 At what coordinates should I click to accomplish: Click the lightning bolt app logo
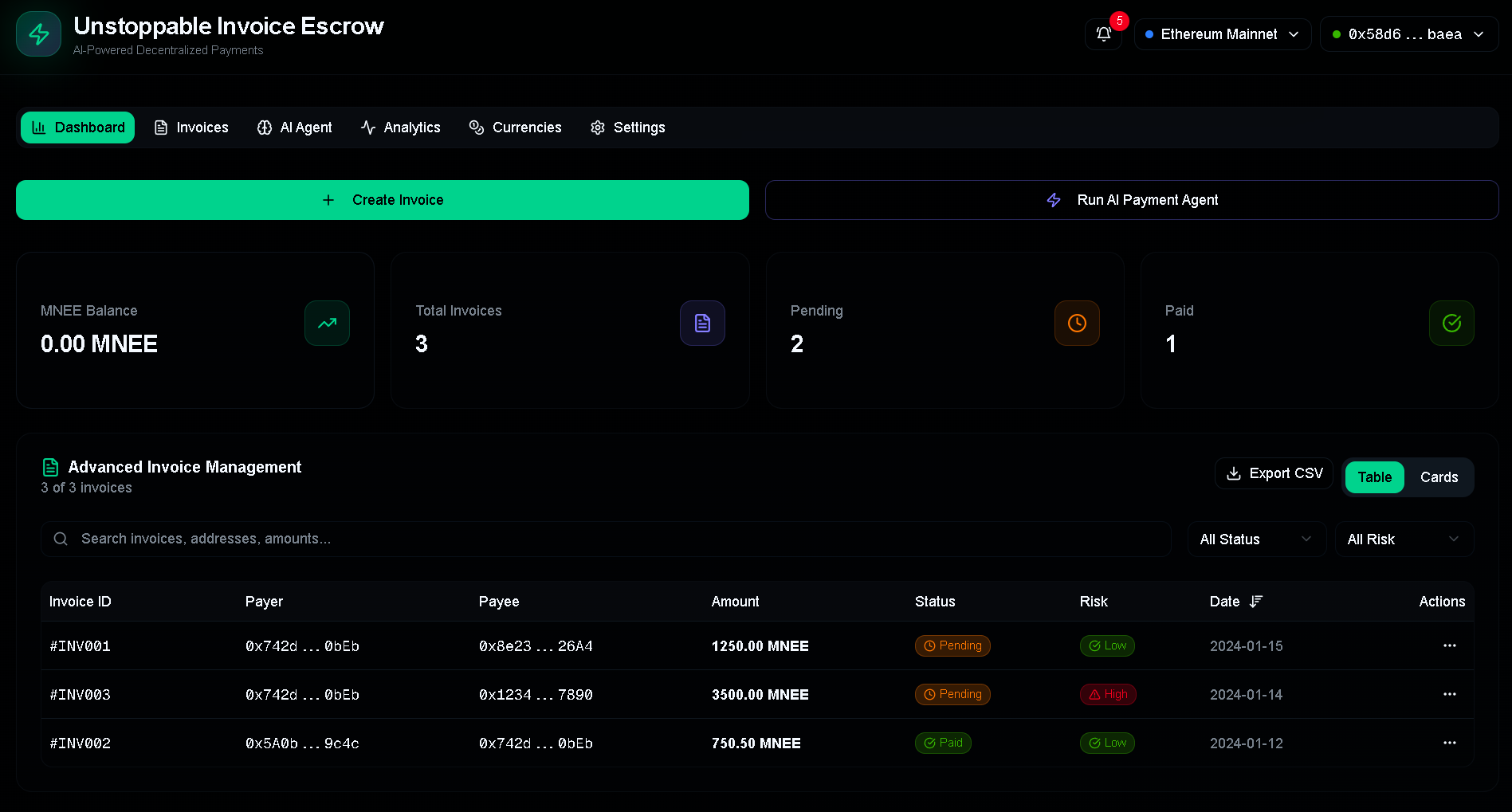click(x=38, y=34)
